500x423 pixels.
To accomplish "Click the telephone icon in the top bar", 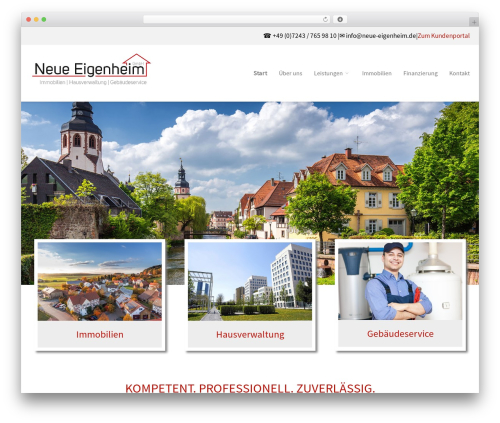I will click(x=267, y=36).
